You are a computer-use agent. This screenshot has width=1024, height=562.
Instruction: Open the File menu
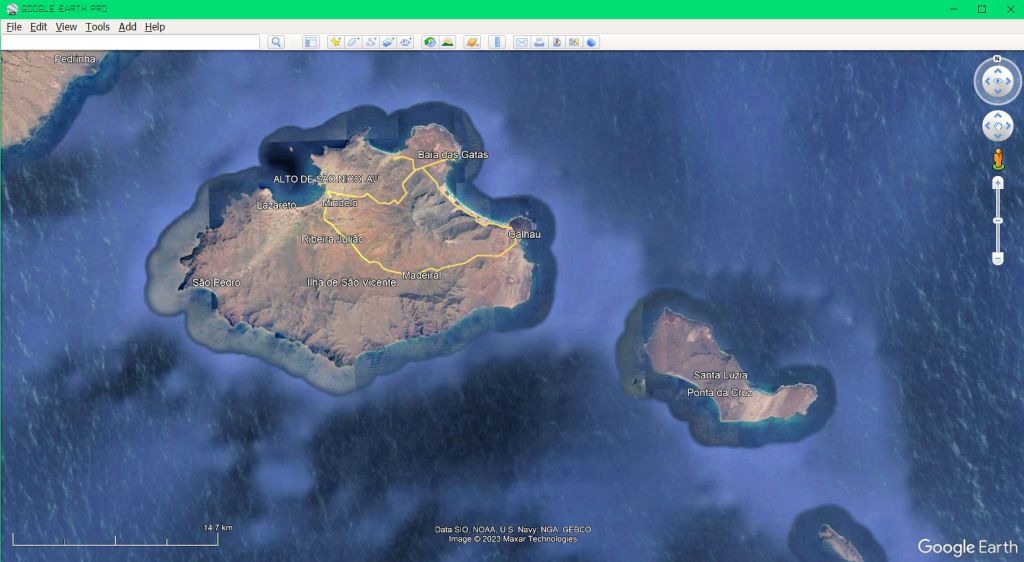14,27
